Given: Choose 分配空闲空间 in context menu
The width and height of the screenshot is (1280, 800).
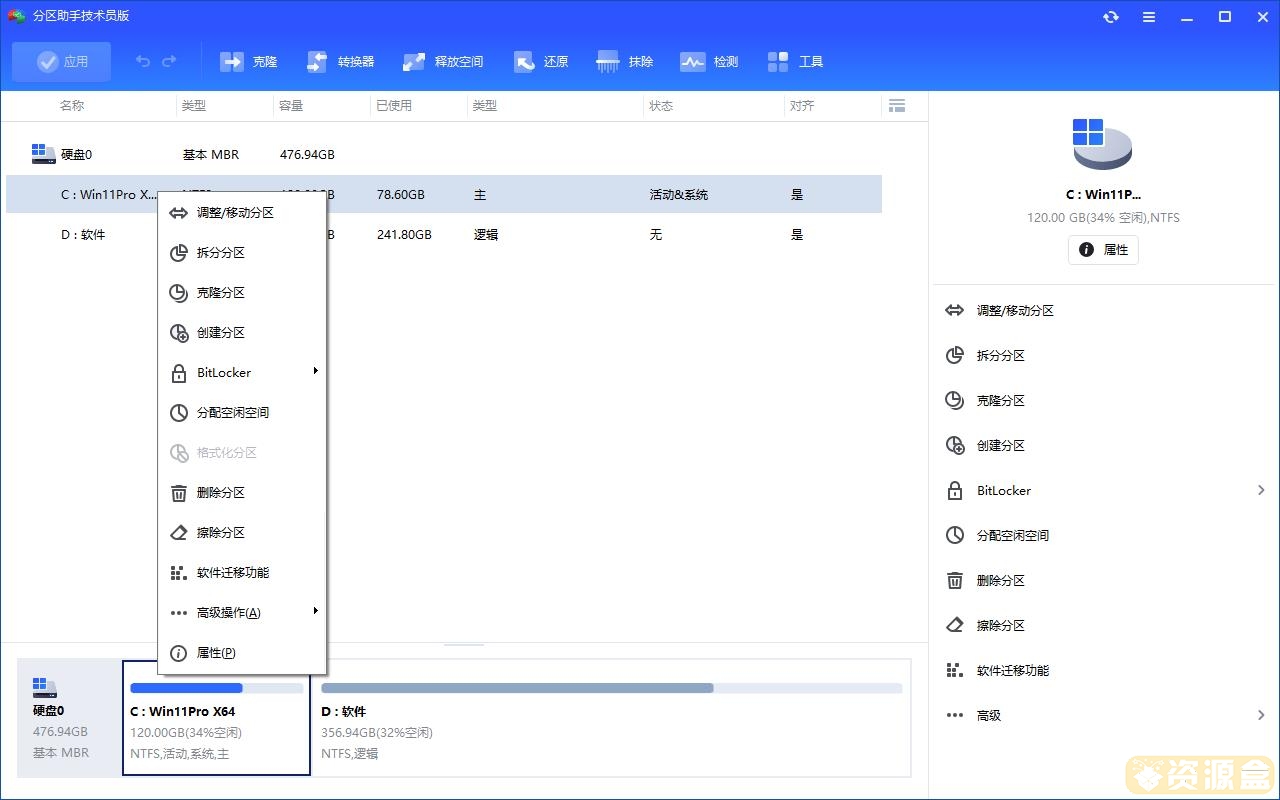Looking at the screenshot, I should 242,412.
